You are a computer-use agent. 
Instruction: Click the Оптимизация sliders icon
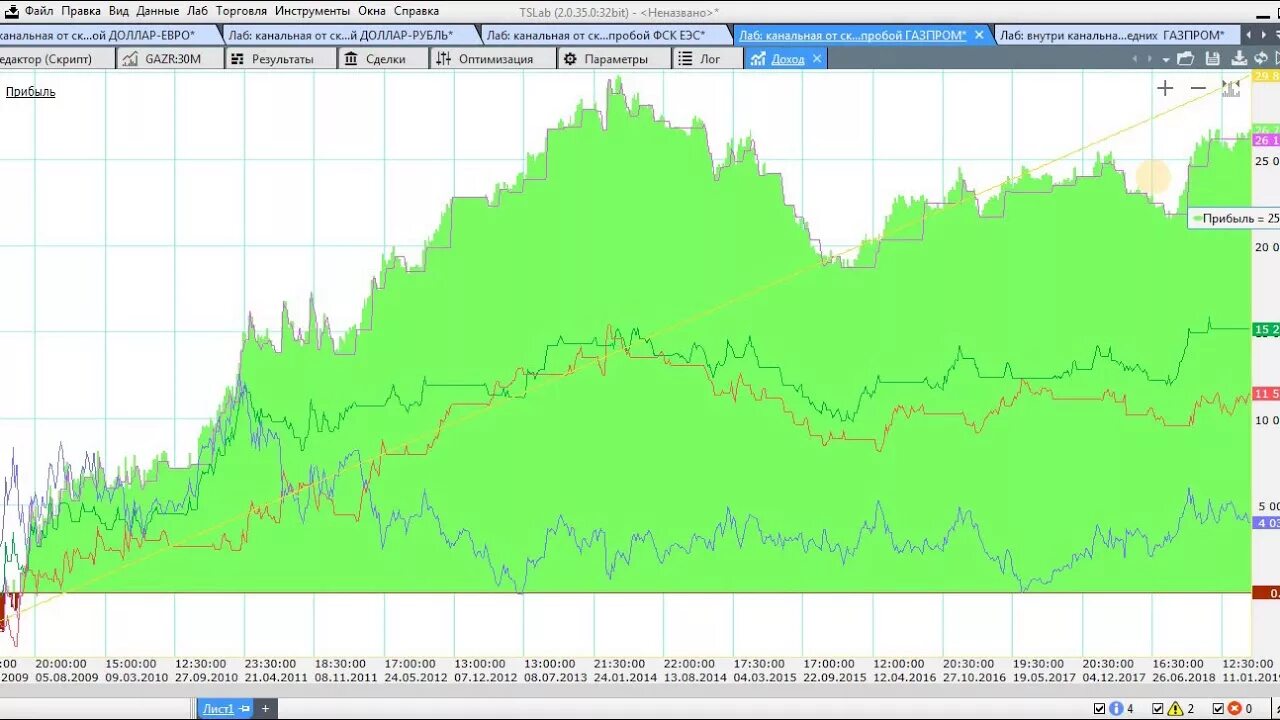coord(445,59)
